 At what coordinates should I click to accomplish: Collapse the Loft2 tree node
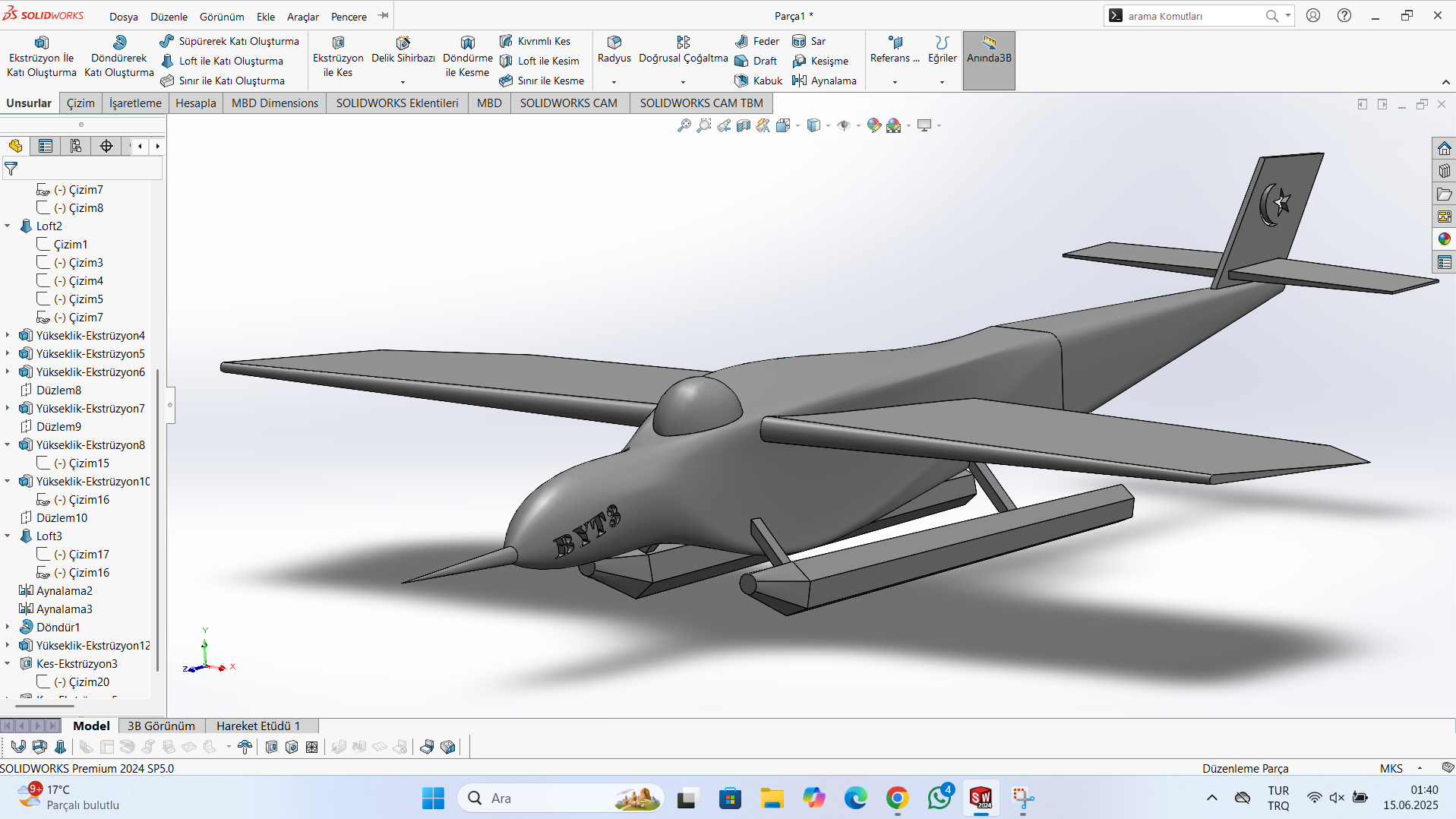8,226
